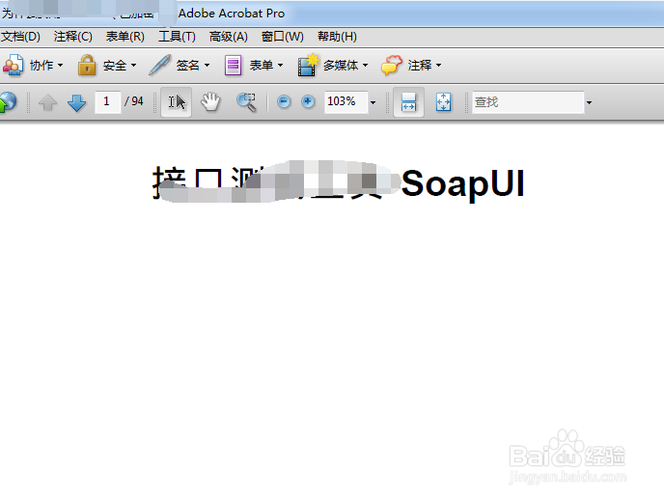Click the fit one full page icon

[x=443, y=102]
